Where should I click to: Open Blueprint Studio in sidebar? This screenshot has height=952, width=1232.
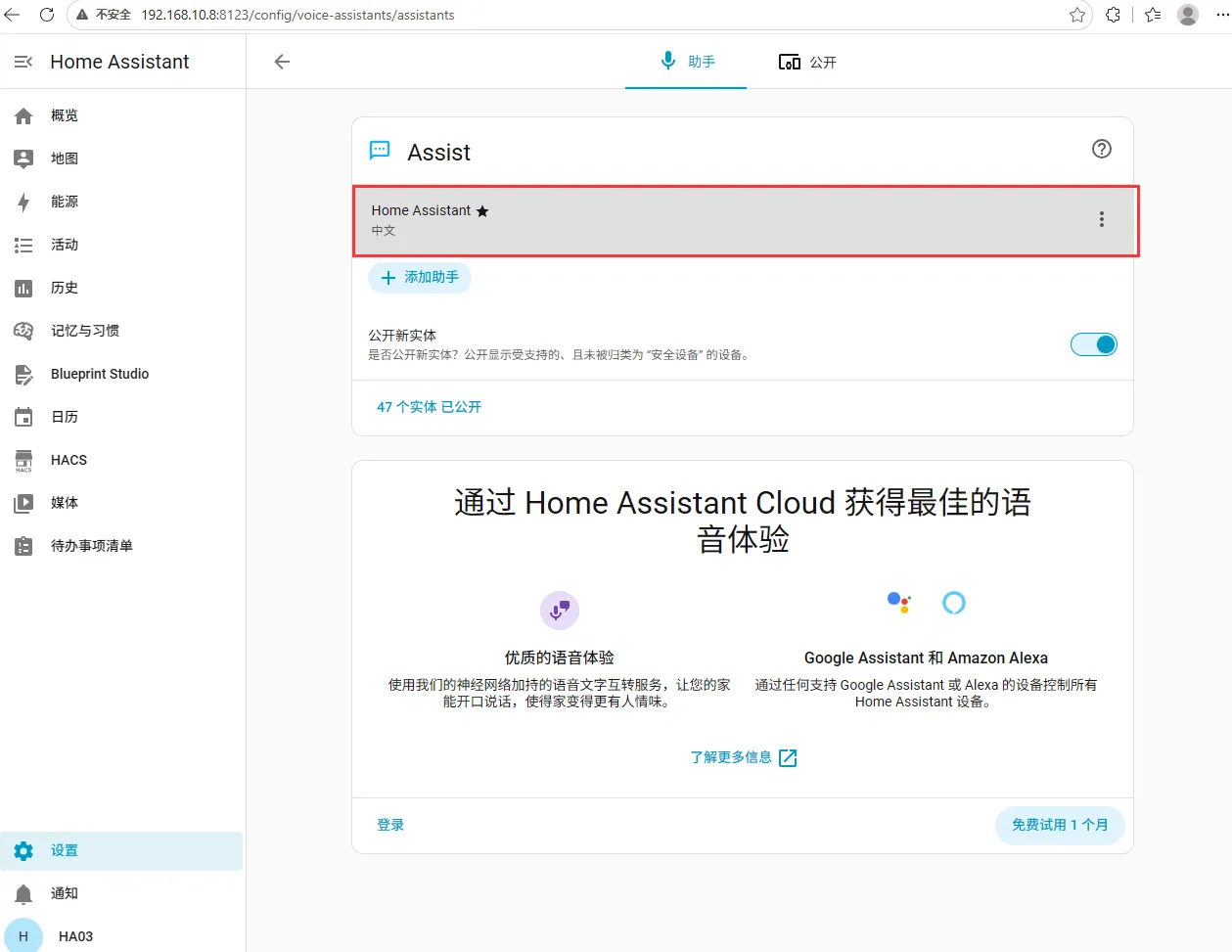[121, 374]
